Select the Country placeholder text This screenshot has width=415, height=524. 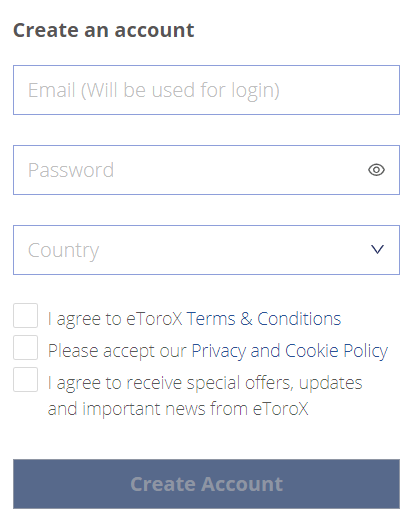coord(63,251)
